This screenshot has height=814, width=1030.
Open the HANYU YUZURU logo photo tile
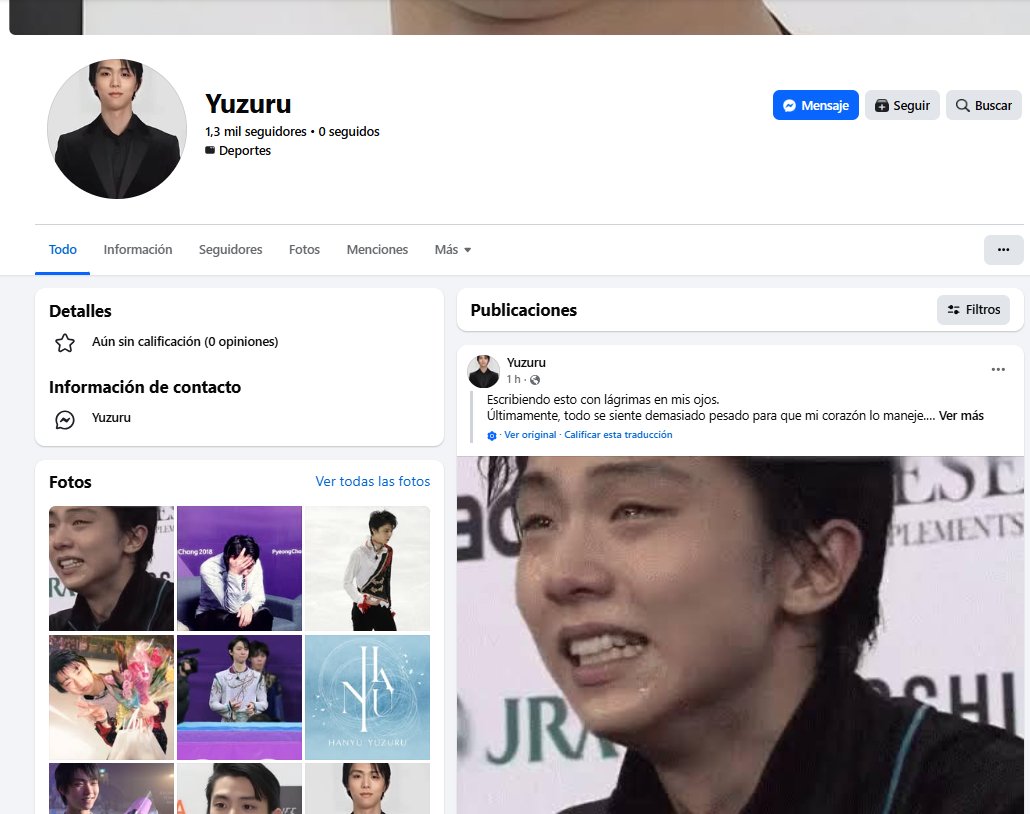(367, 697)
